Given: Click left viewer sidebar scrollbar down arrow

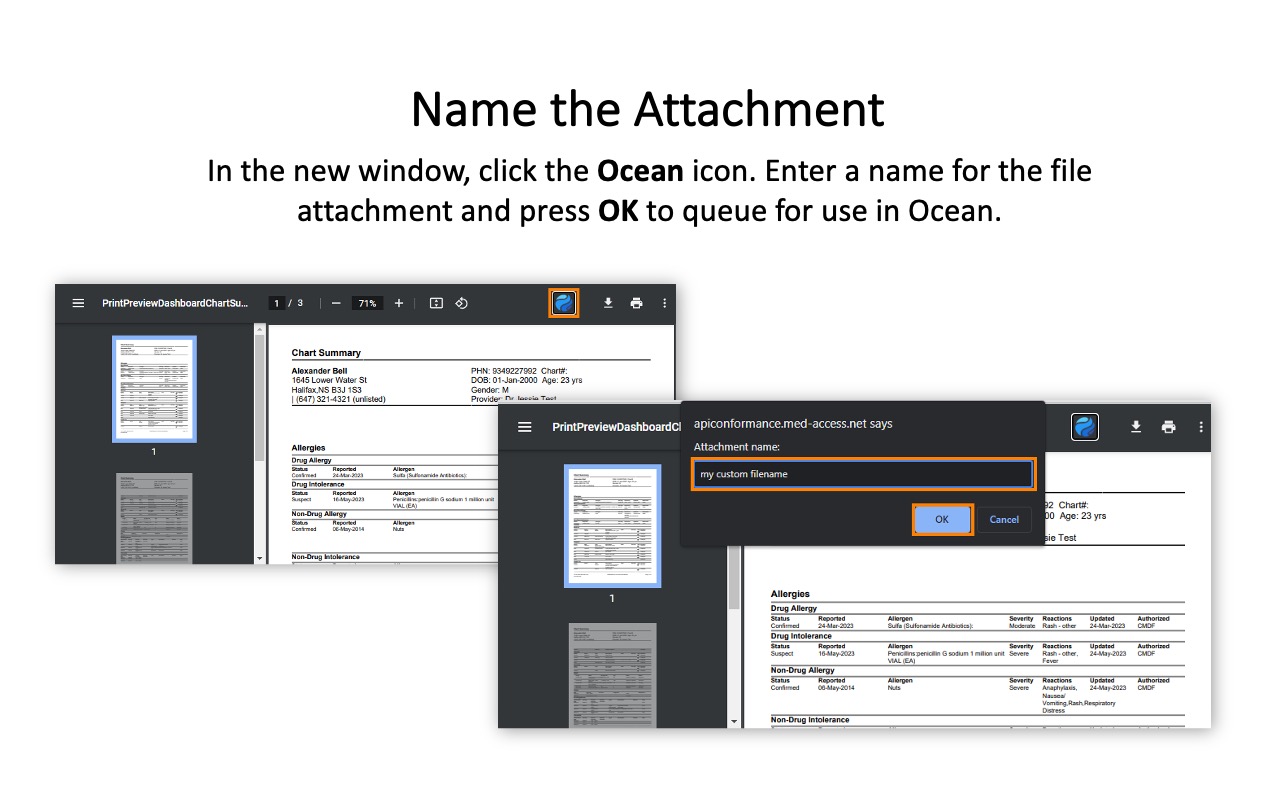Looking at the screenshot, I should tap(260, 557).
